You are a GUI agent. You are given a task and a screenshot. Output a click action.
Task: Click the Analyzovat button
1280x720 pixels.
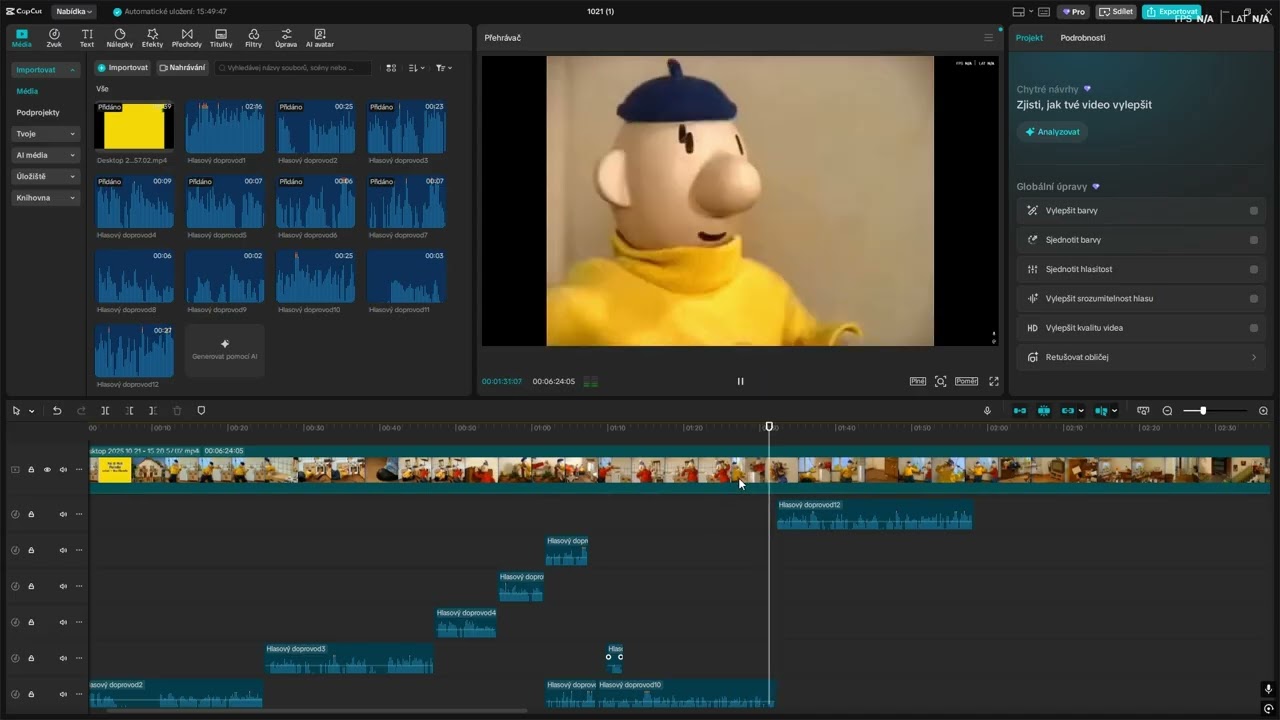point(1052,132)
